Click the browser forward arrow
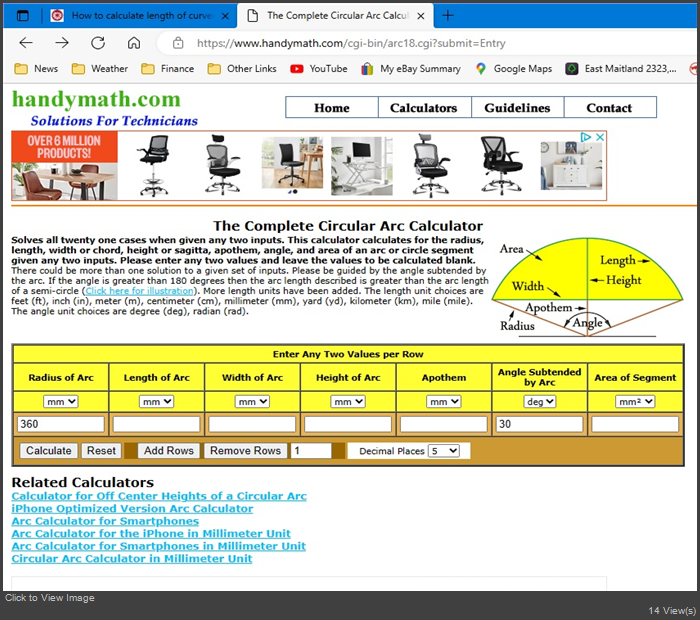 click(x=62, y=43)
